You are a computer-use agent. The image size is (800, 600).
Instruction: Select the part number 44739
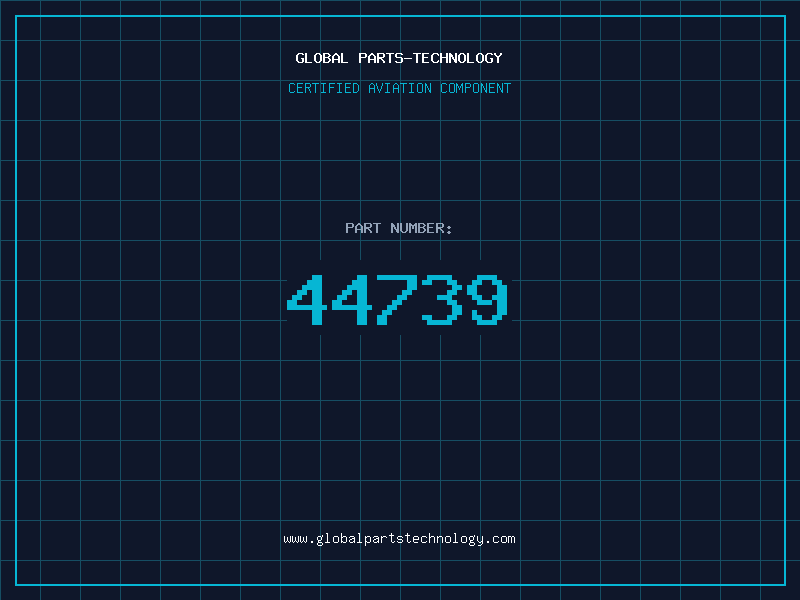coord(397,299)
